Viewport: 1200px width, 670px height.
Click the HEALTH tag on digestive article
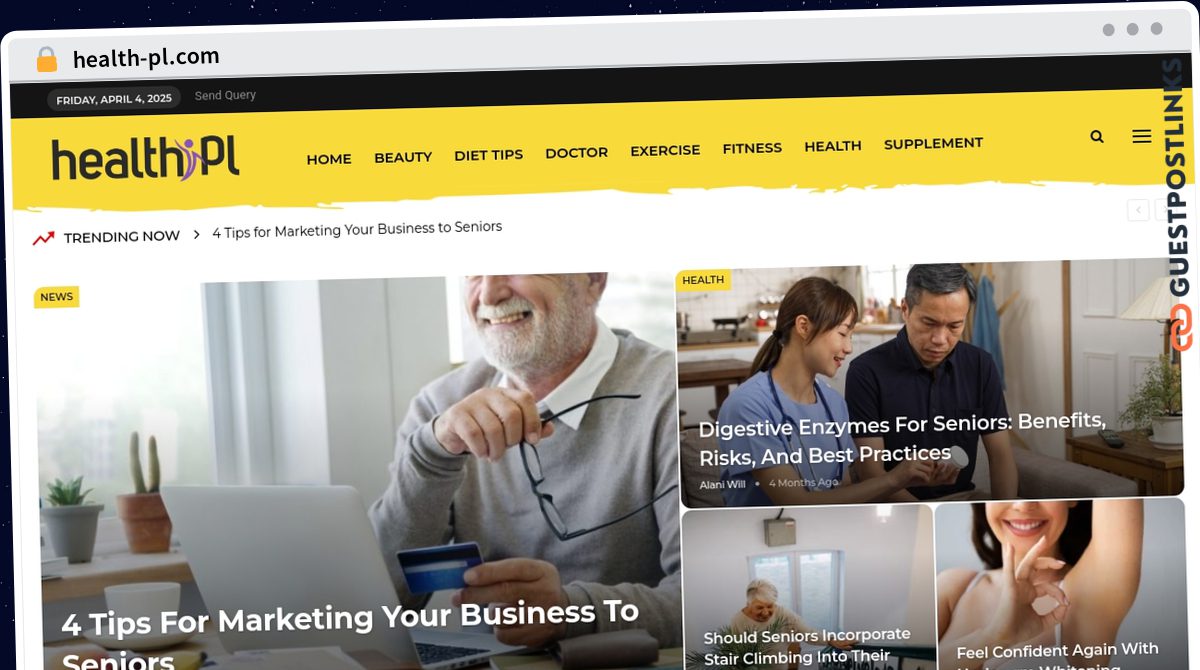[703, 280]
